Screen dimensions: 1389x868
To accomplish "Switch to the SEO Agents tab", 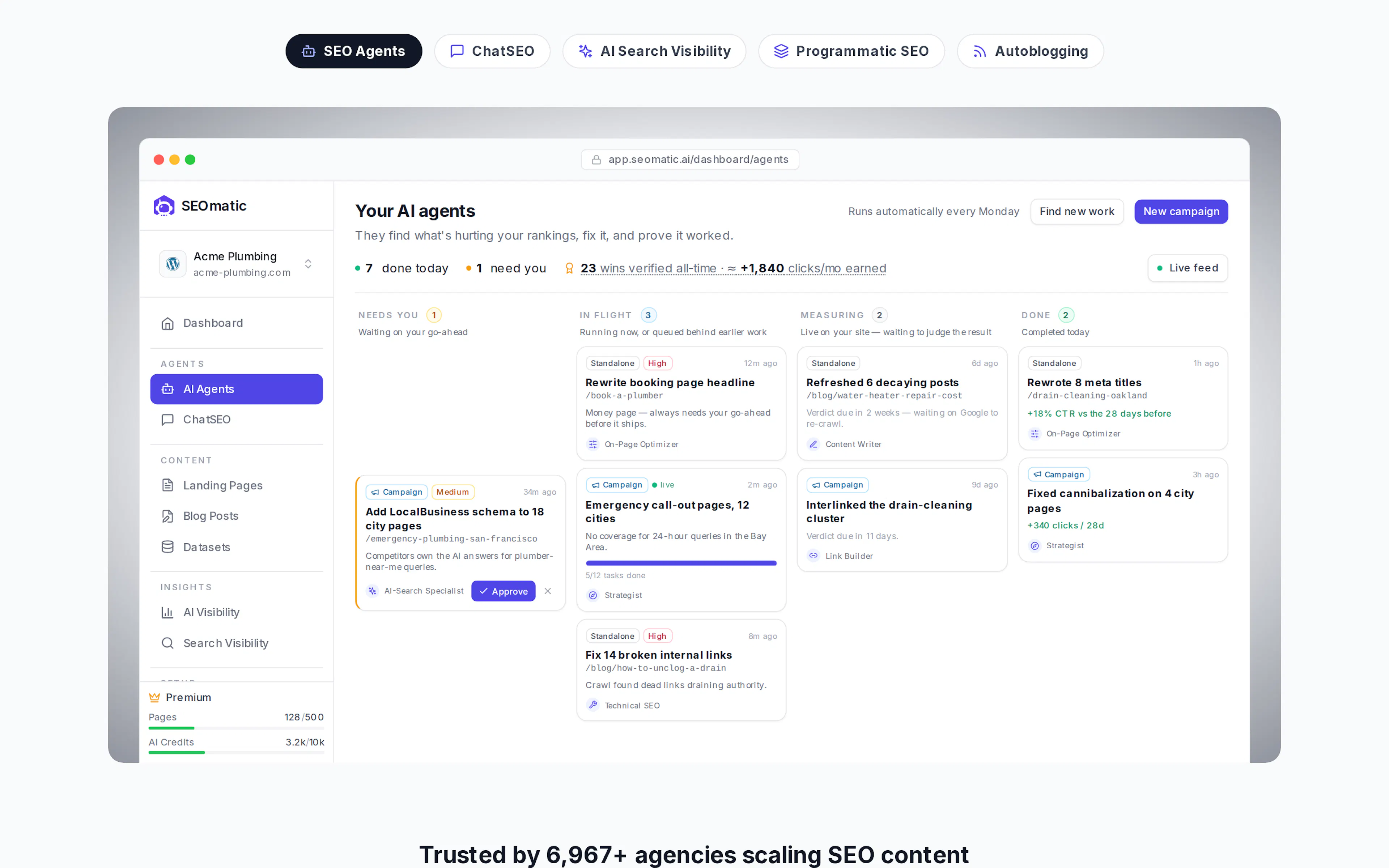I will coord(353,51).
